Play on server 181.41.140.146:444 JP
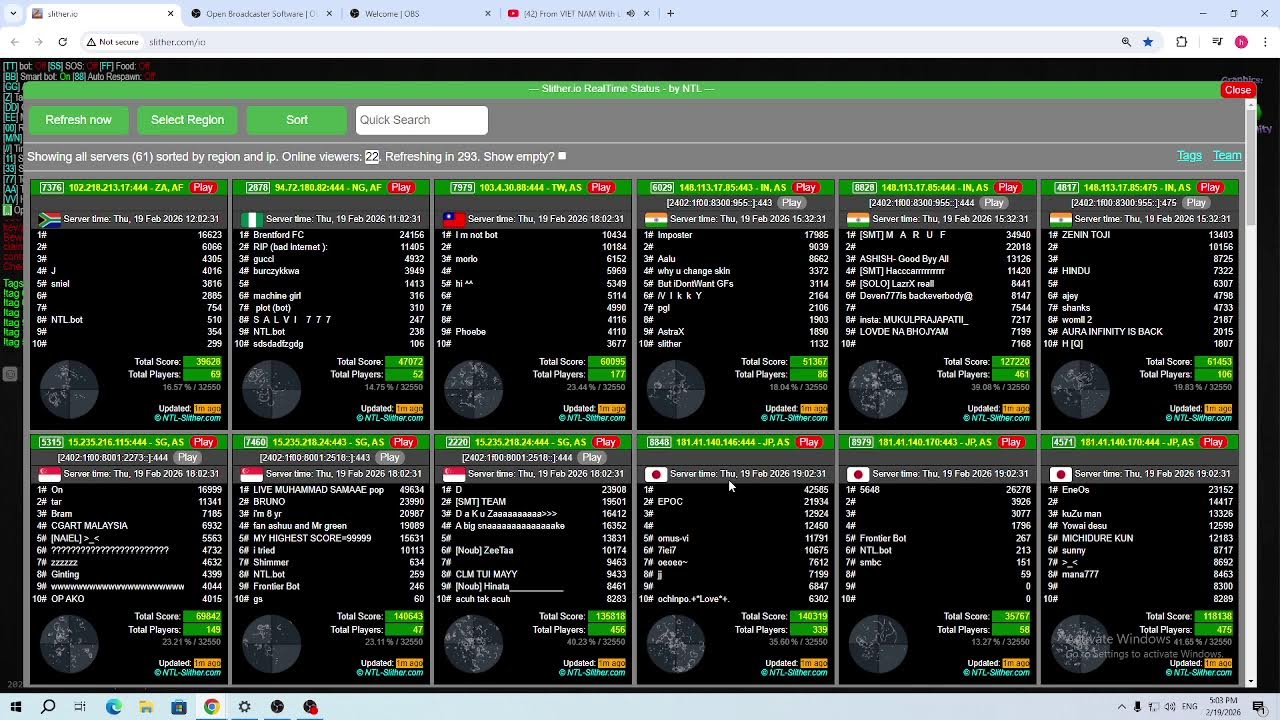The image size is (1280, 720). 809,442
